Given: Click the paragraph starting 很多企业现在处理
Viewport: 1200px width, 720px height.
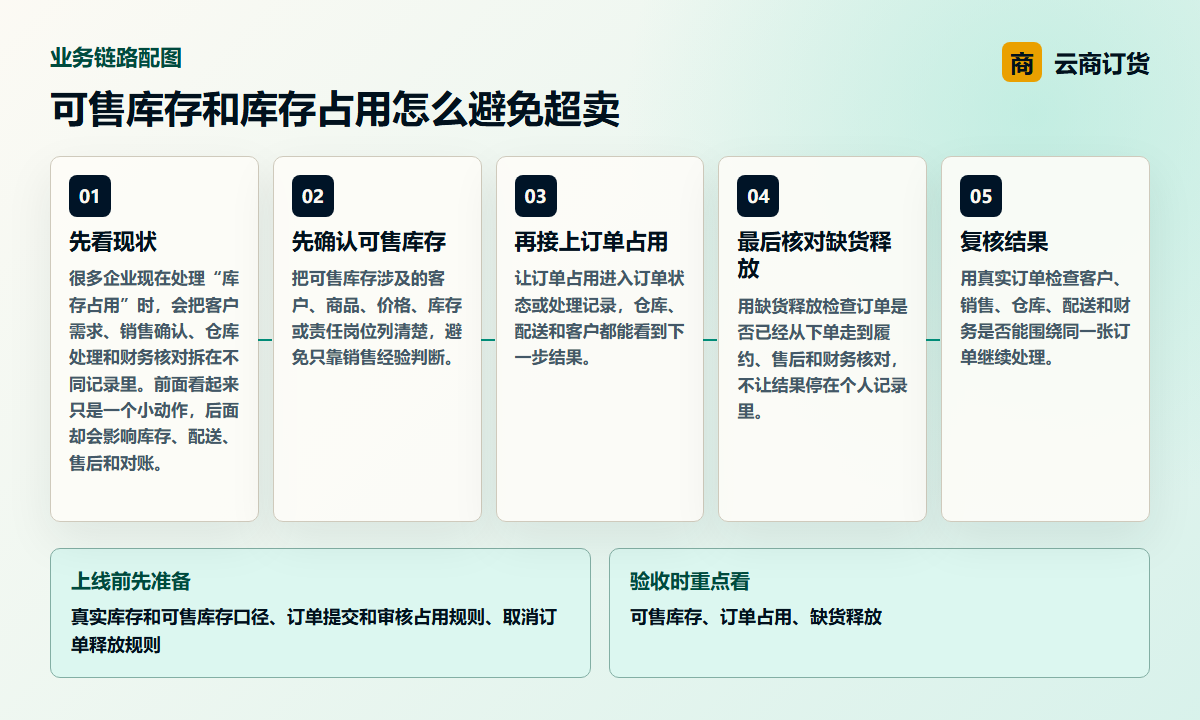Looking at the screenshot, I should point(154,370).
